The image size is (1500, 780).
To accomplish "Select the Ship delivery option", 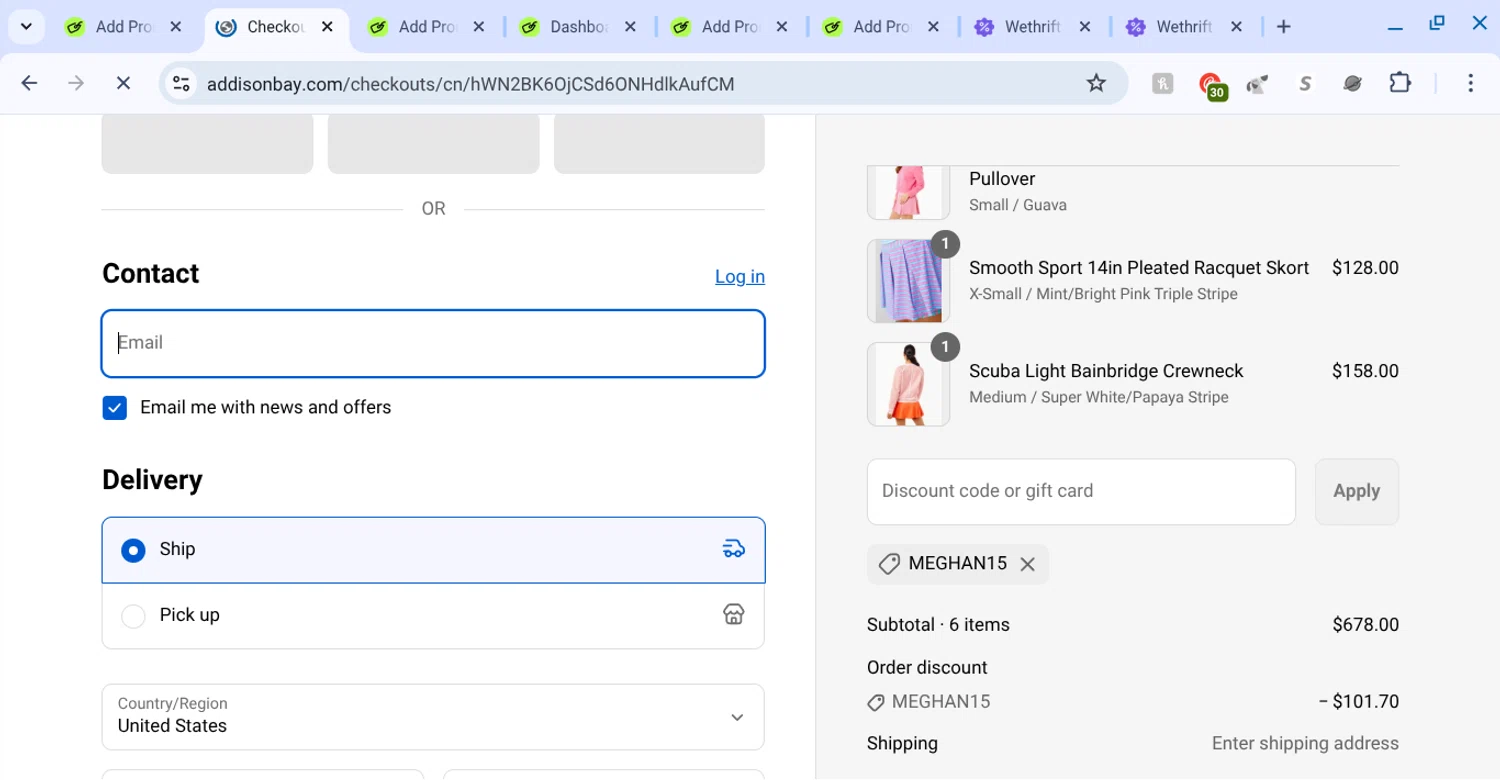I will tap(433, 550).
